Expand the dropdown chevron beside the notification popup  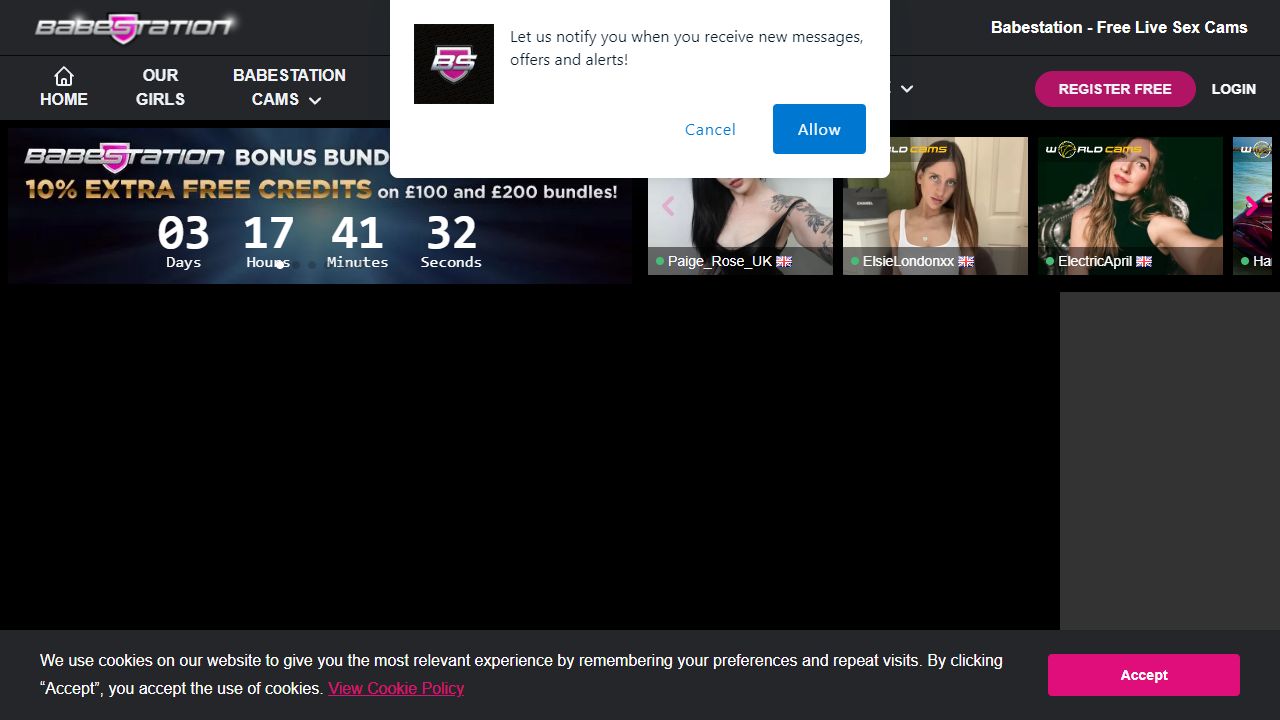(907, 89)
